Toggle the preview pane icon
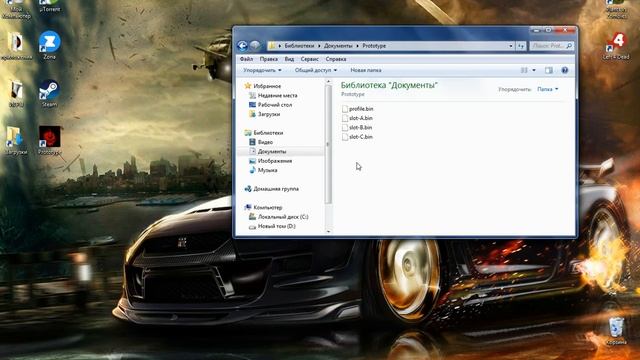 [549, 70]
